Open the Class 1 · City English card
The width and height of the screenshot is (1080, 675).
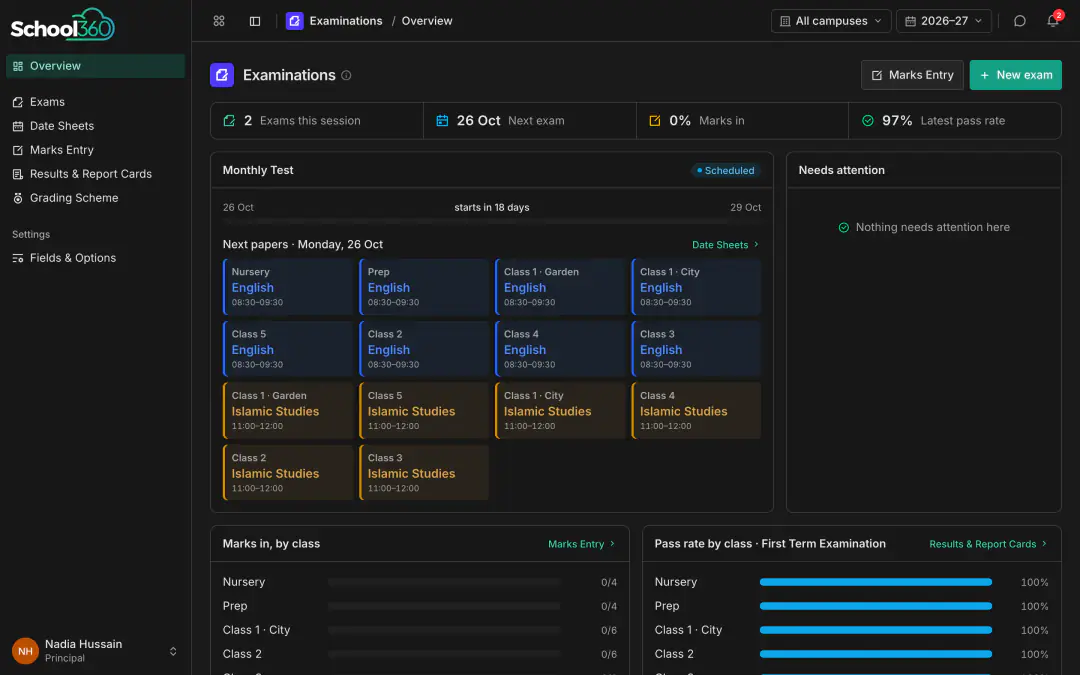(696, 287)
